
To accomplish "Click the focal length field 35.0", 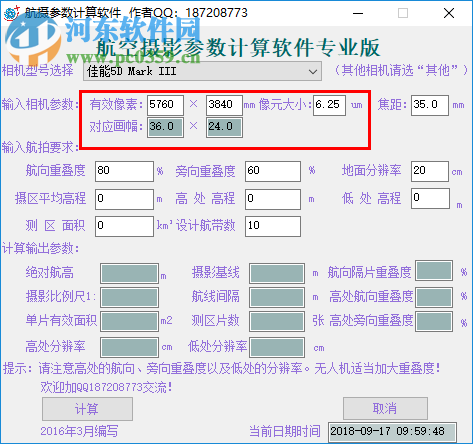I will click(x=430, y=105).
